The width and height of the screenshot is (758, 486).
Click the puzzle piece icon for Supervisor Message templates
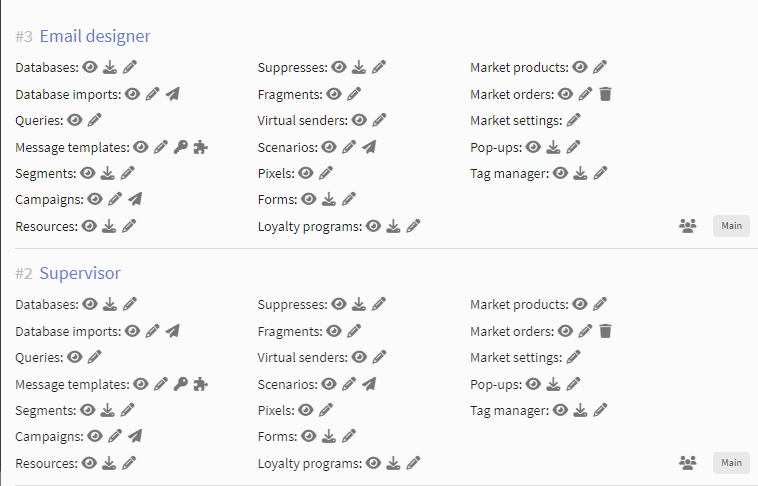coord(201,384)
